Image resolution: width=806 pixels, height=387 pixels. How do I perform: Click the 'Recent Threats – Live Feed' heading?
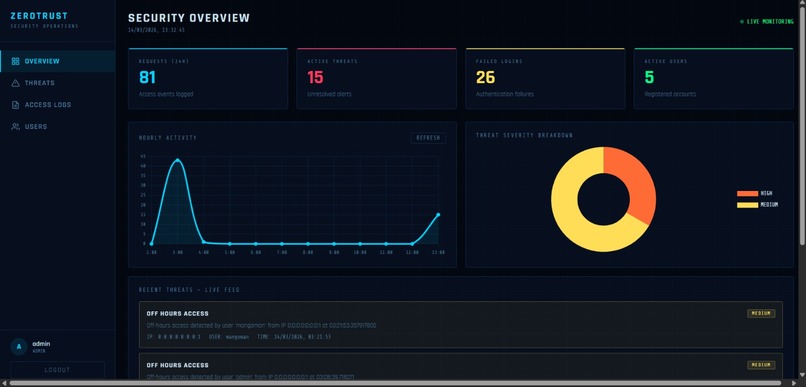(x=189, y=290)
